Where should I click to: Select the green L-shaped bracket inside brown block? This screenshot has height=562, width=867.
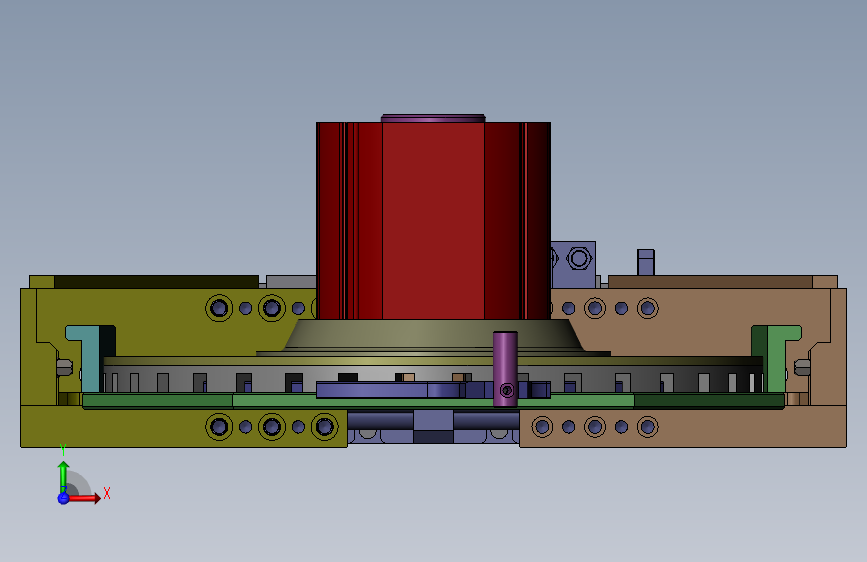[778, 357]
